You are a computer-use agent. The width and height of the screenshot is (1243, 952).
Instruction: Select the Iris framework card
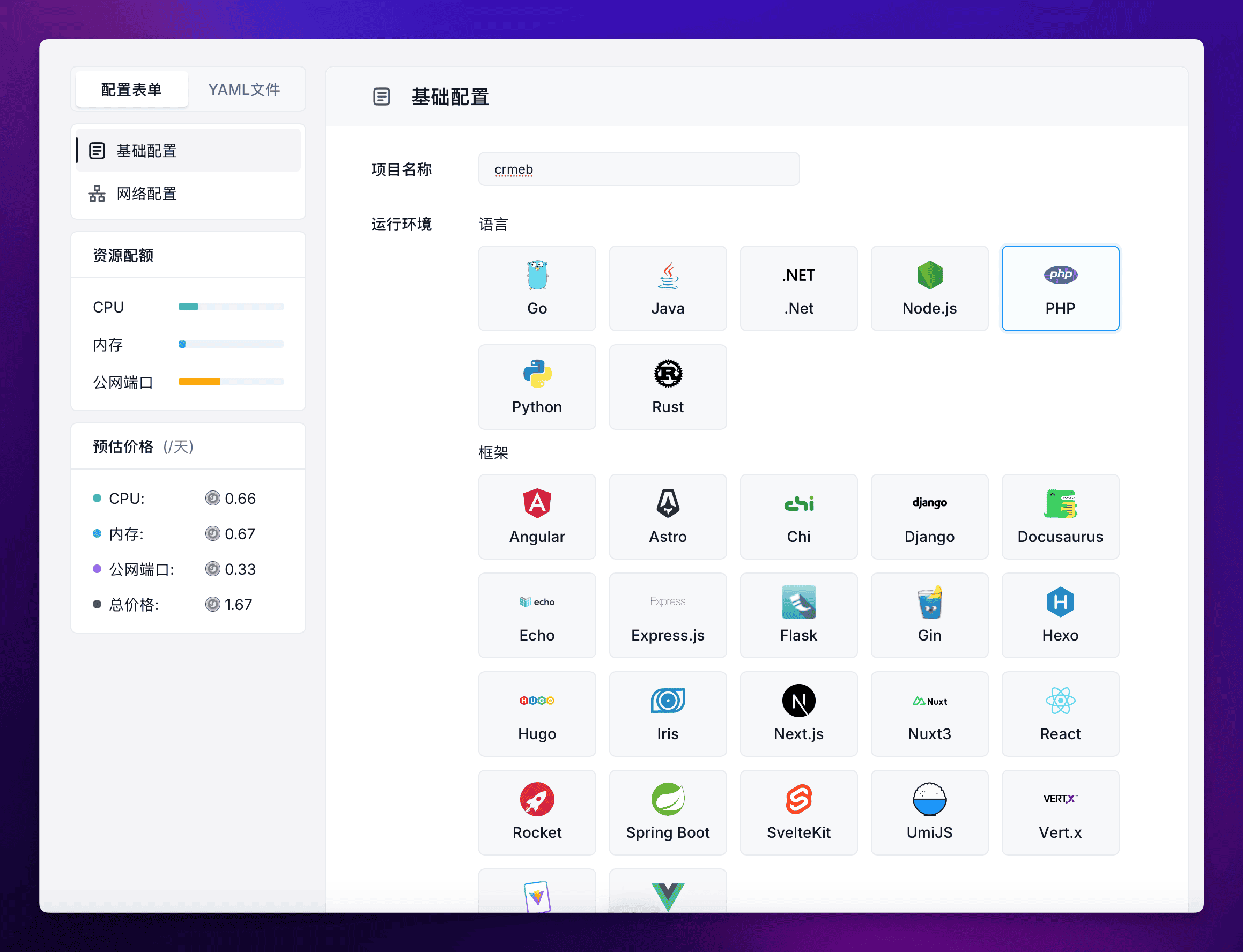click(x=668, y=714)
